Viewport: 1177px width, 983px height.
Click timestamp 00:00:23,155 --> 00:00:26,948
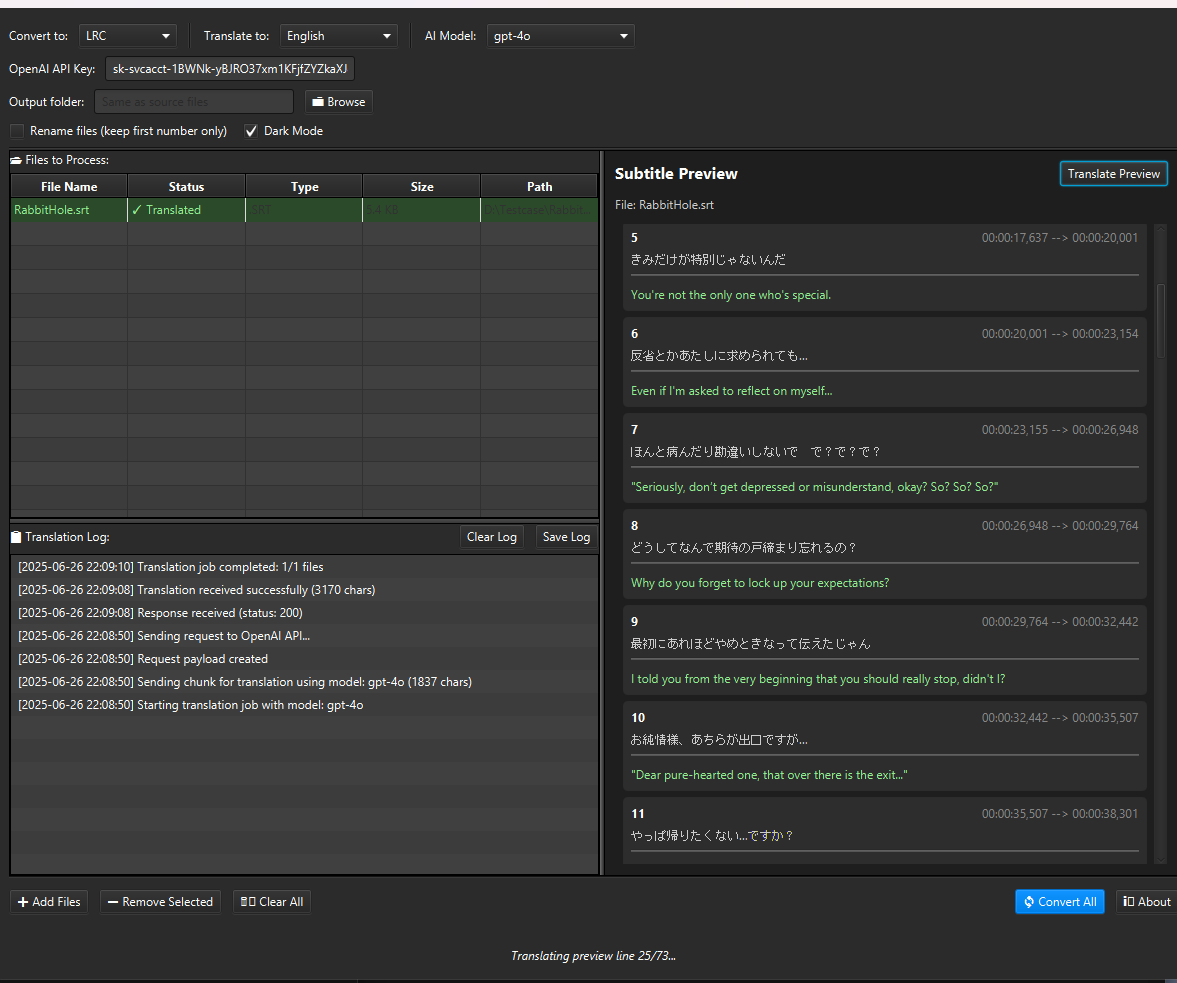click(1059, 430)
